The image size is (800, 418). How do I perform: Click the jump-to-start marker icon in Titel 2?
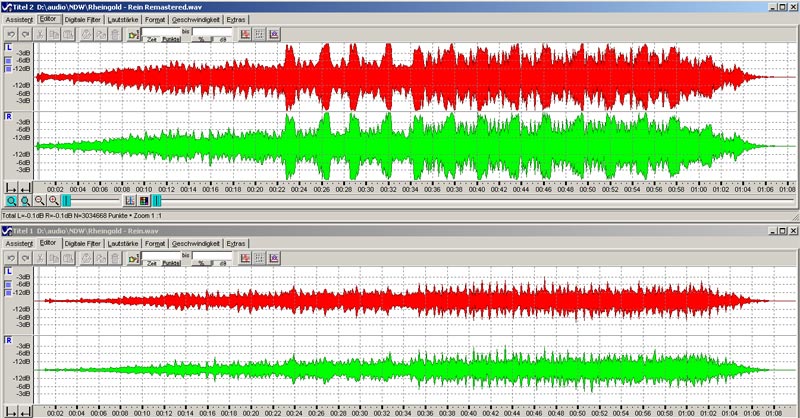(x=11, y=187)
